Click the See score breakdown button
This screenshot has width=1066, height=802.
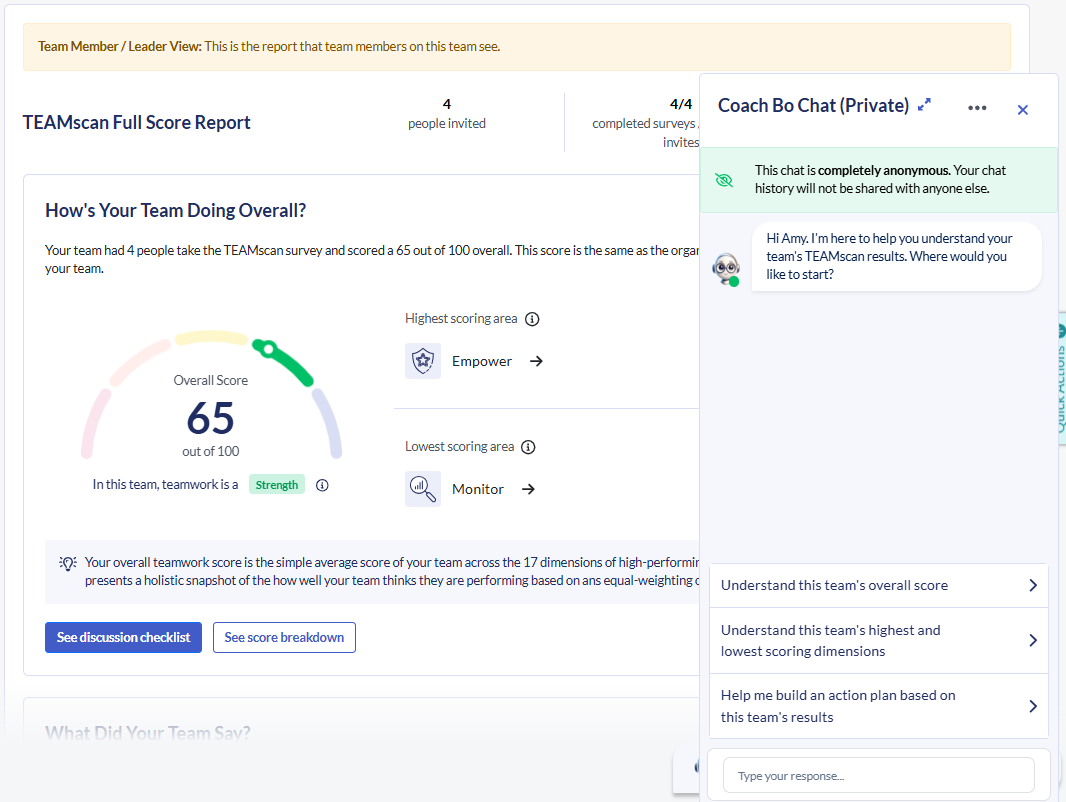pyautogui.click(x=284, y=637)
